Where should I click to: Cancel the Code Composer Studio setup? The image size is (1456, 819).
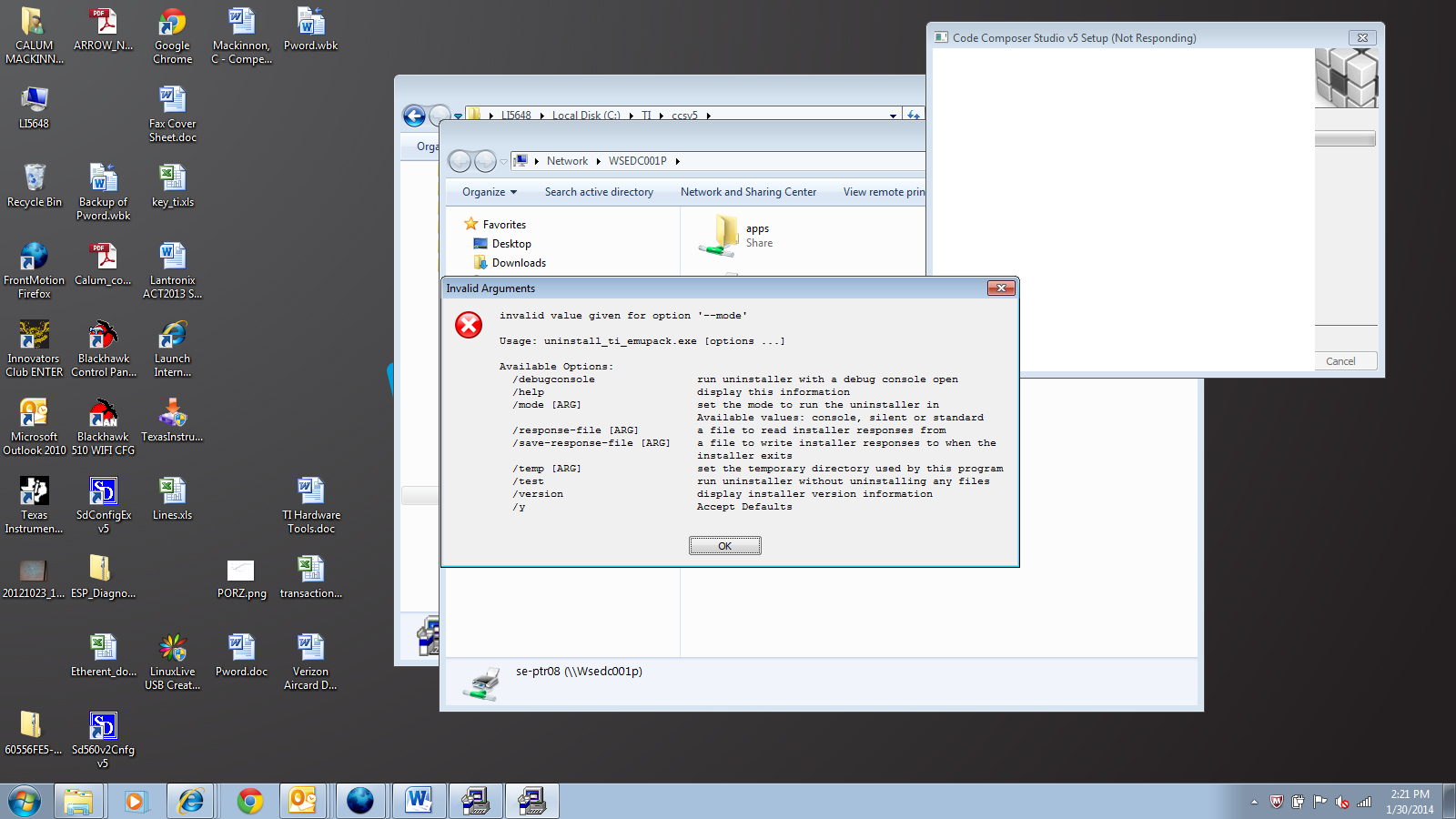[x=1340, y=361]
